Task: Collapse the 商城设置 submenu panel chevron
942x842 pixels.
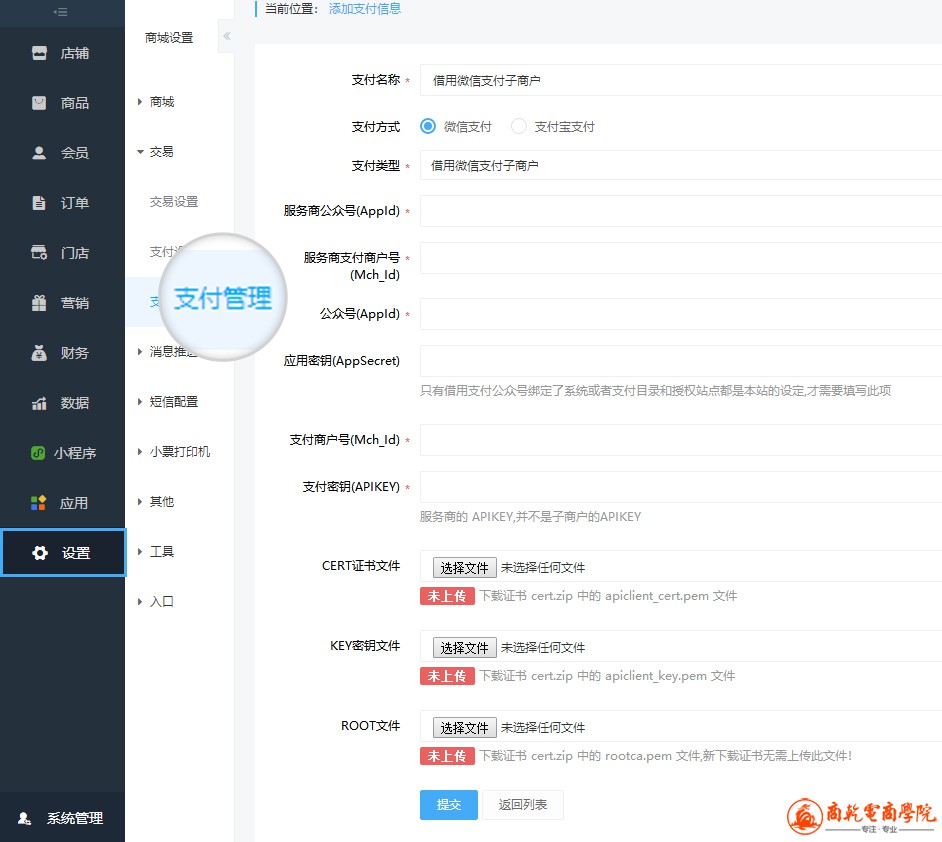Action: [226, 36]
